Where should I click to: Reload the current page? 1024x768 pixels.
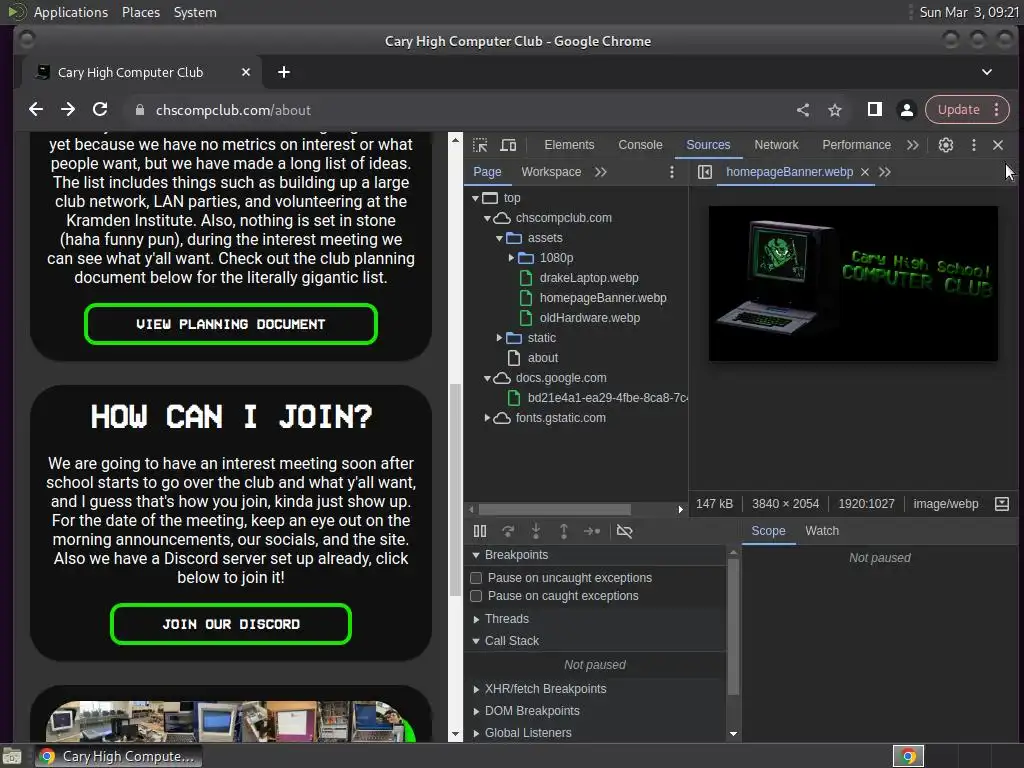coord(100,110)
